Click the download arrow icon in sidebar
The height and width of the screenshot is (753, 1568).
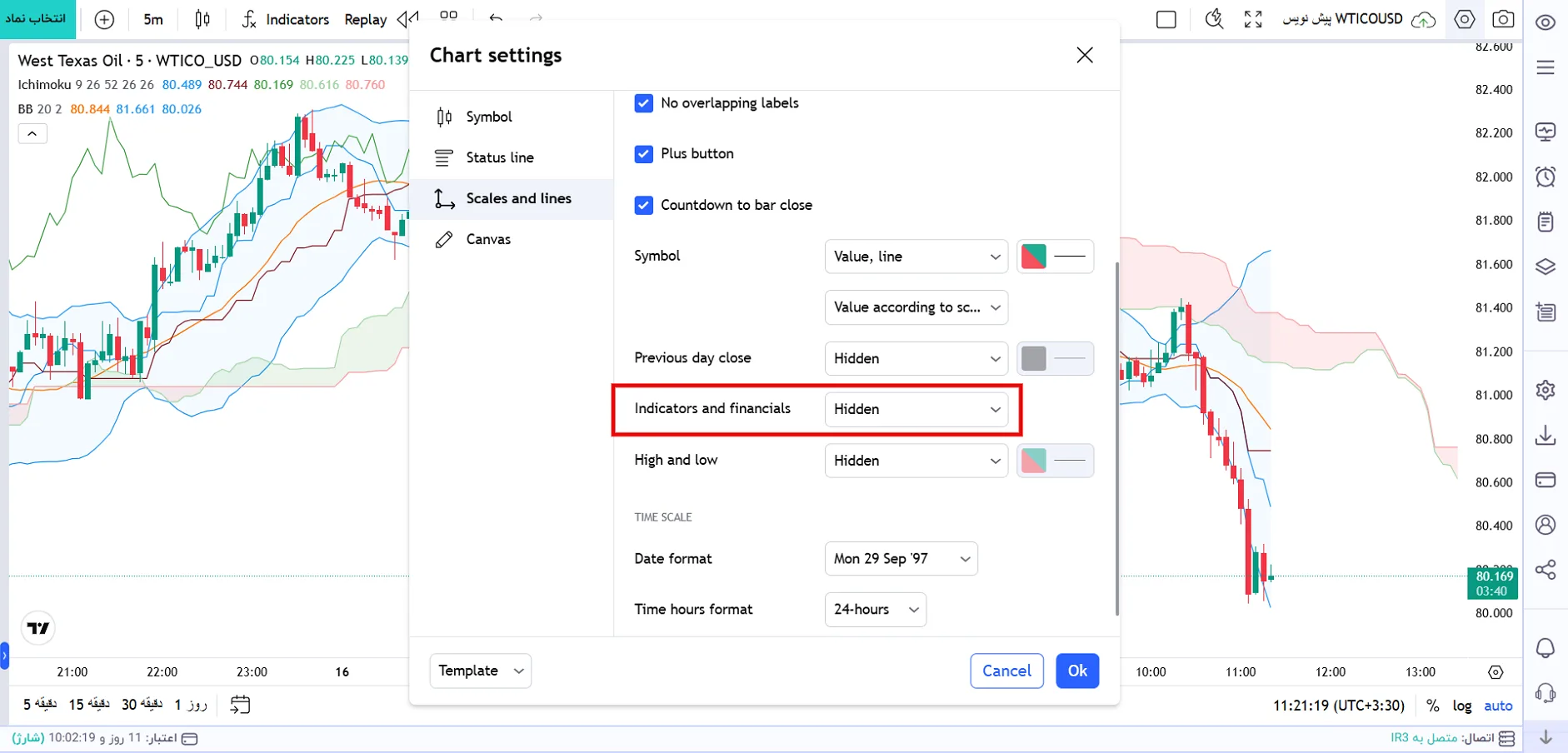coord(1546,436)
